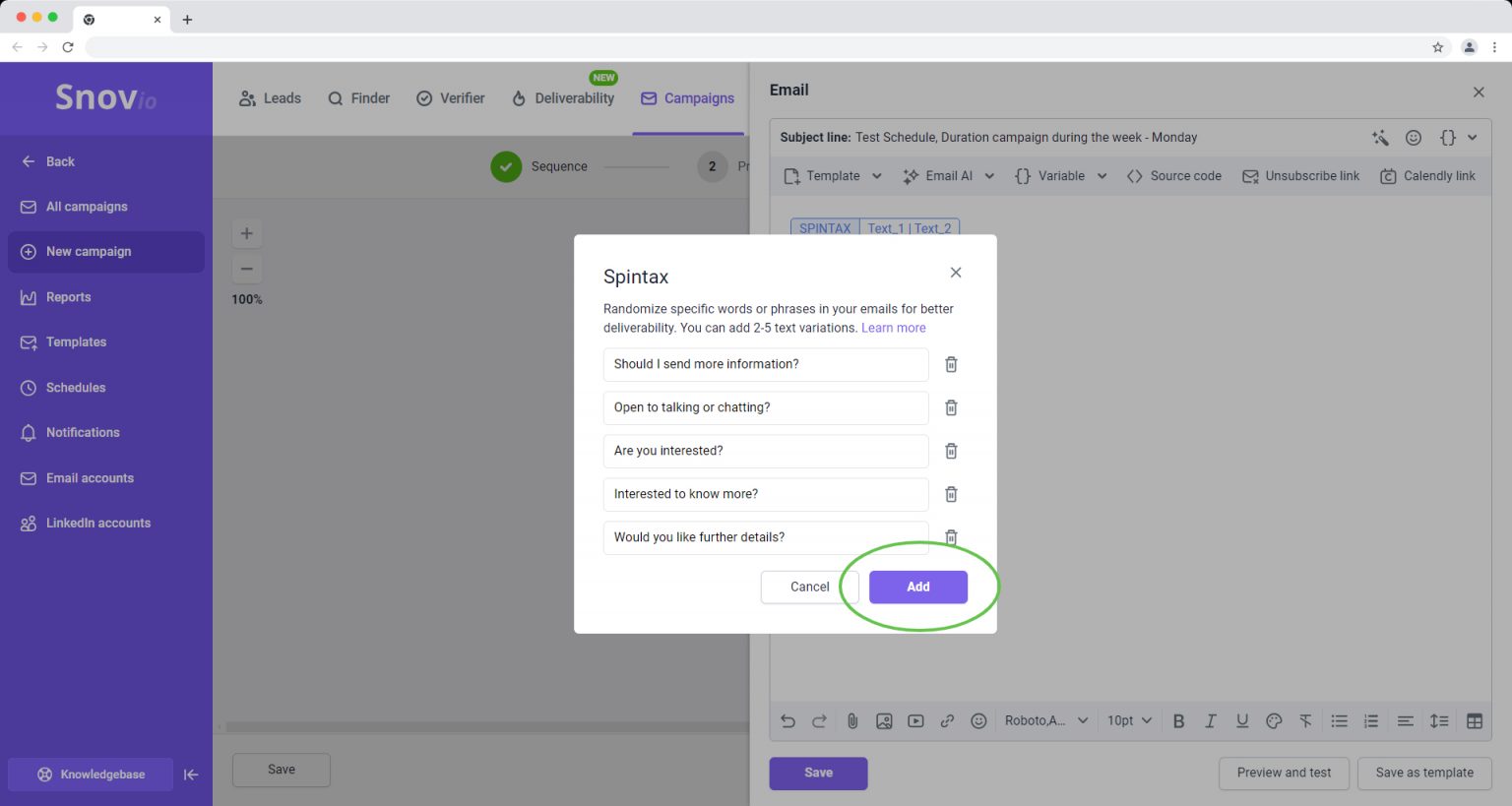Toggle the numbered list formatting
Viewport: 1512px width, 806px height.
1370,720
